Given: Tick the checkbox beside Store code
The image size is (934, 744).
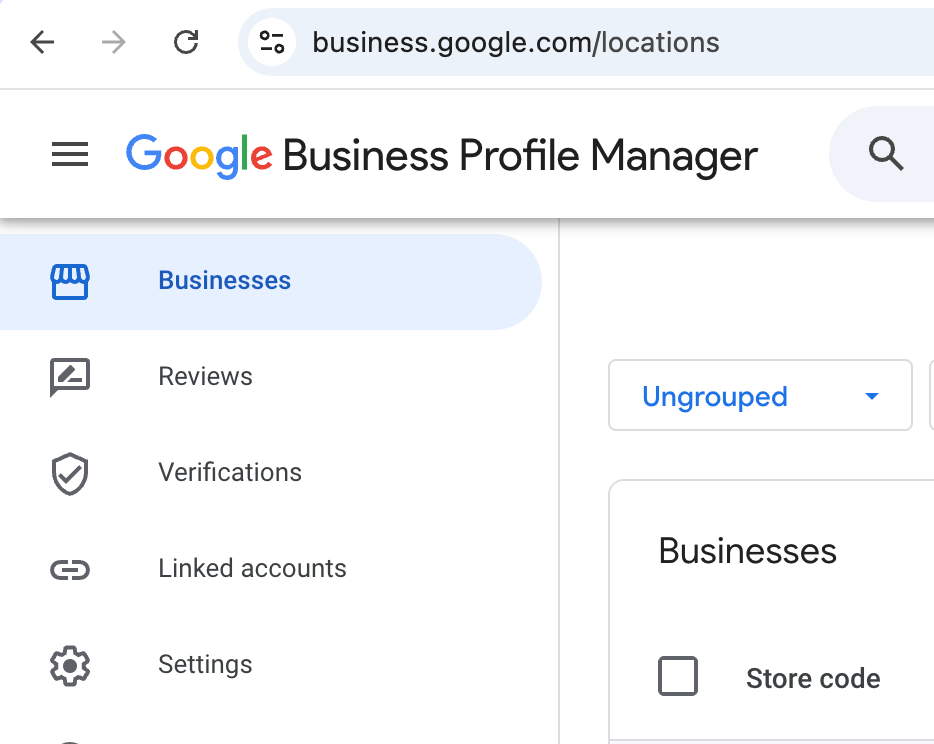Looking at the screenshot, I should 678,677.
